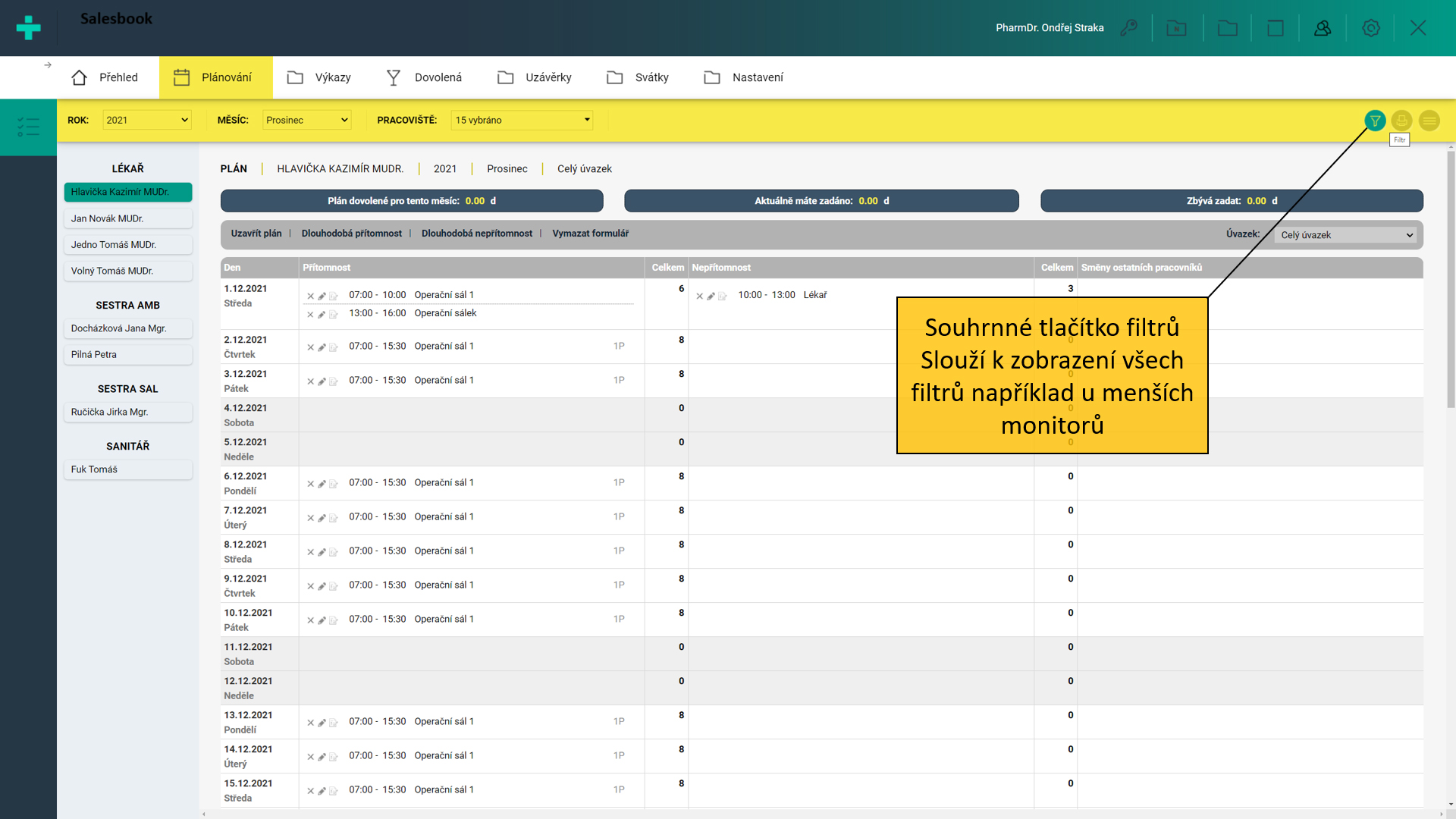This screenshot has height=819, width=1456.
Task: Delete the 13:00-16:00 Operační sálek shift
Action: (x=310, y=314)
